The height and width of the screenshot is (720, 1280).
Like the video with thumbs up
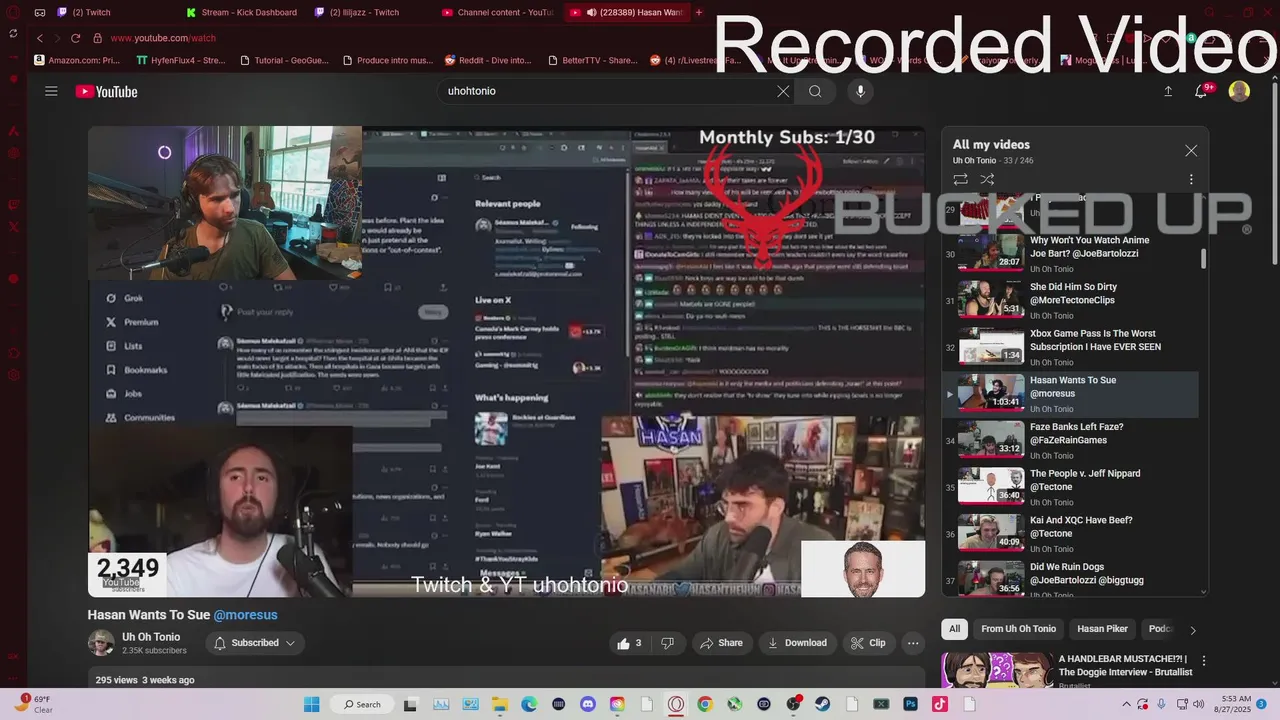coord(629,643)
